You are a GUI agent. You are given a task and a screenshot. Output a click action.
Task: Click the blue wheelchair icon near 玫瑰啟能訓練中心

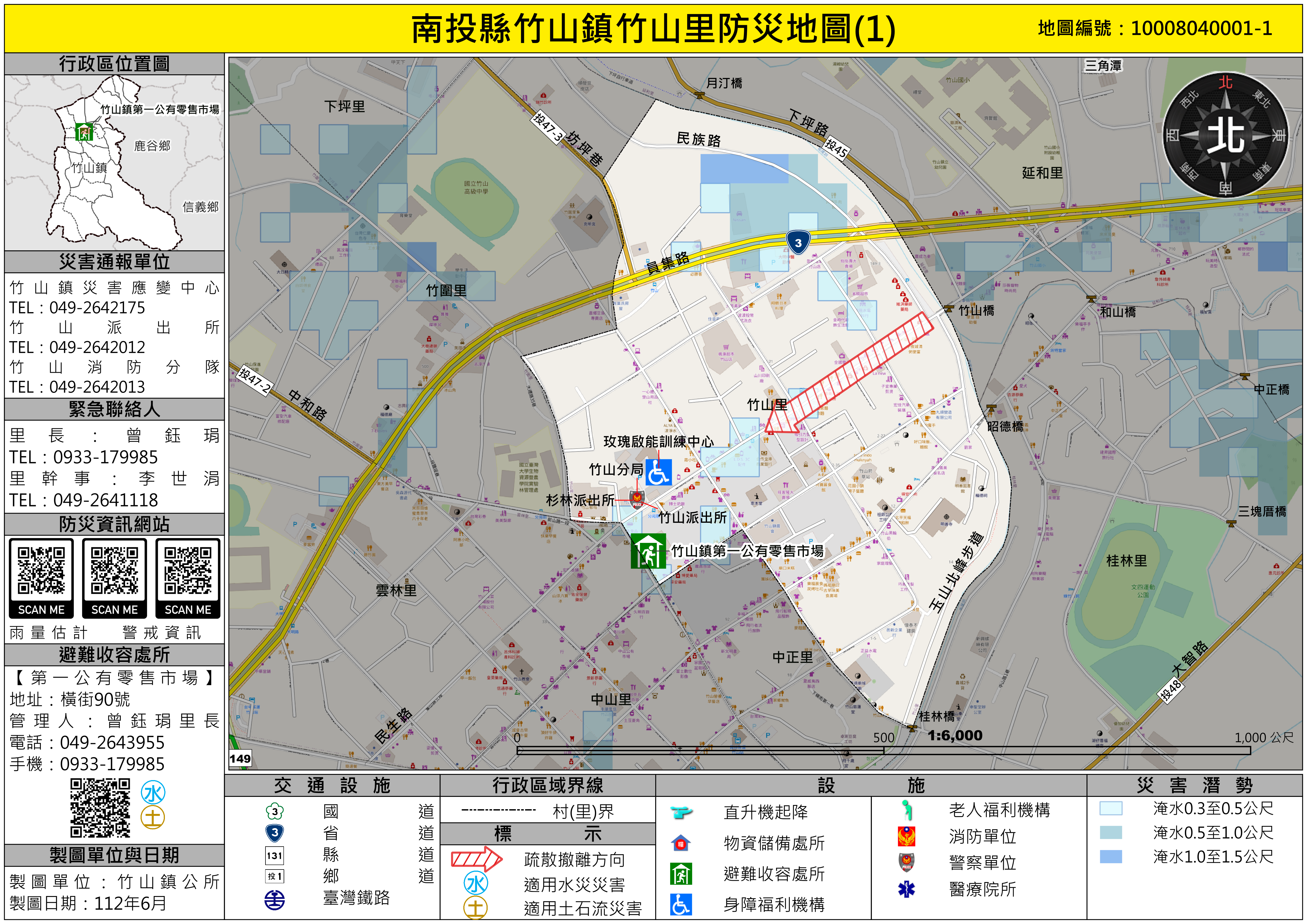coord(659,472)
